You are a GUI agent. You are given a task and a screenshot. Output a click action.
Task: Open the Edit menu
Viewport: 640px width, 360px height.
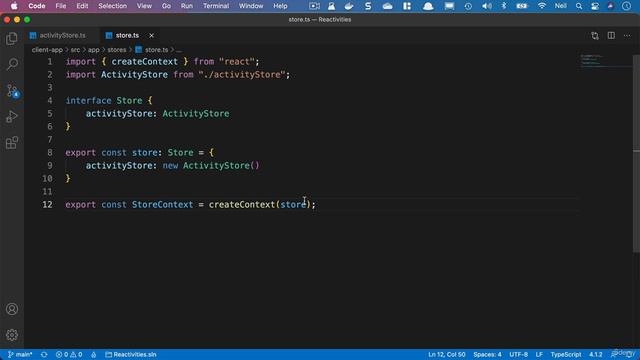tap(82, 6)
